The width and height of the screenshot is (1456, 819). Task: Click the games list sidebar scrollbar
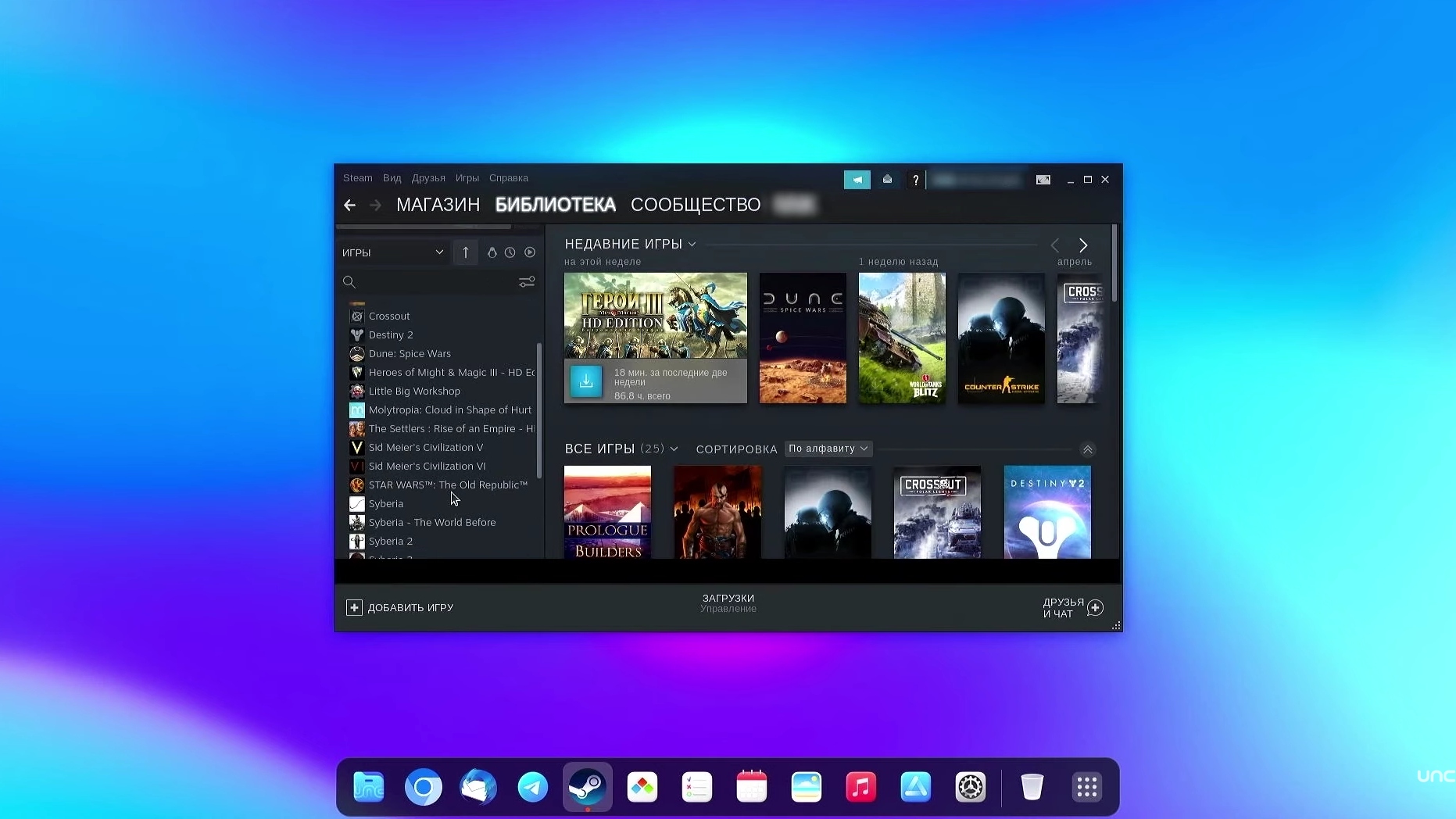(x=539, y=410)
